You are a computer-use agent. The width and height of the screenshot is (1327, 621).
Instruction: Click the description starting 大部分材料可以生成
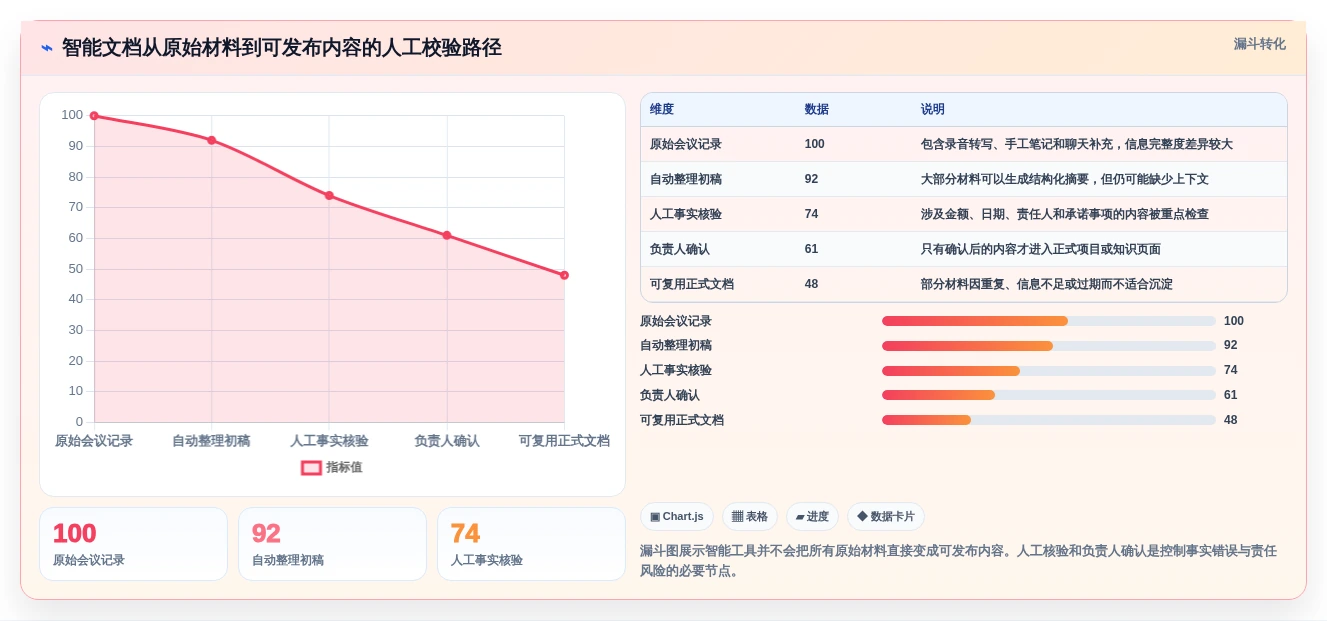[1064, 179]
